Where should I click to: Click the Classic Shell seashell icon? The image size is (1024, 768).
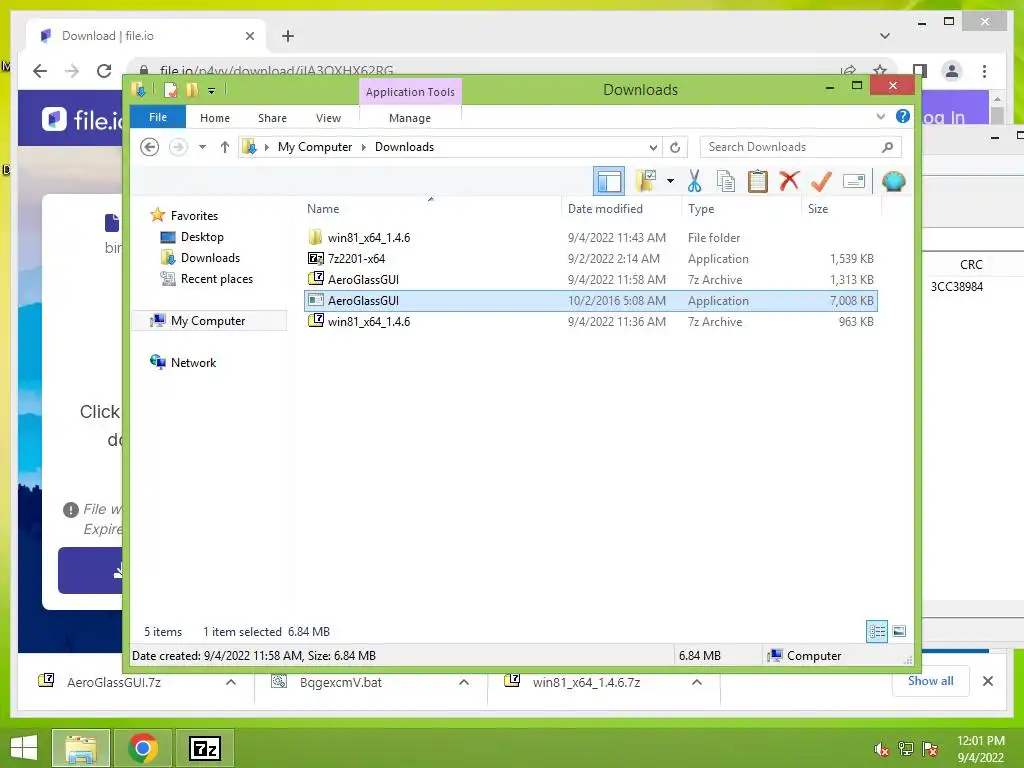(893, 181)
